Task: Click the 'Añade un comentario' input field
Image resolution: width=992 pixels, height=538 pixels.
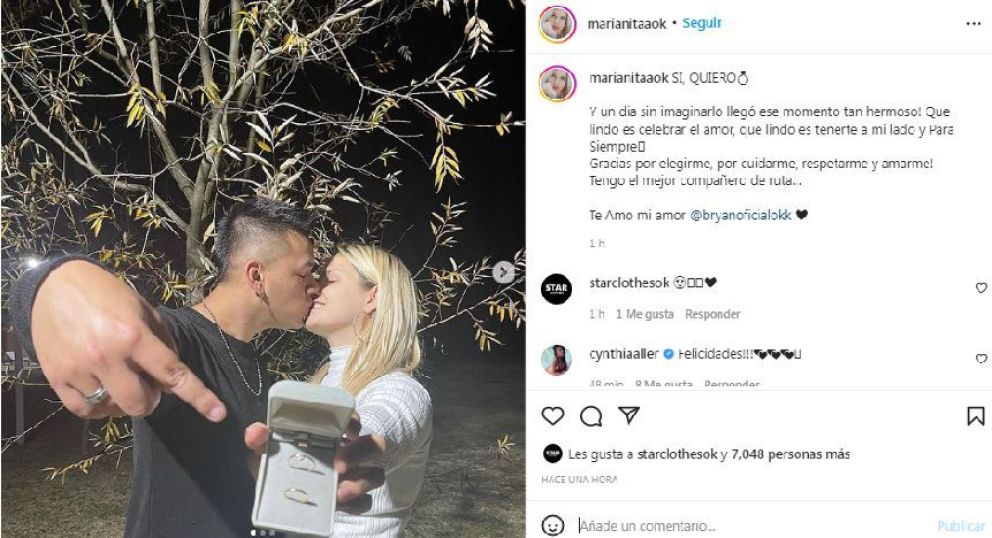Action: click(753, 526)
